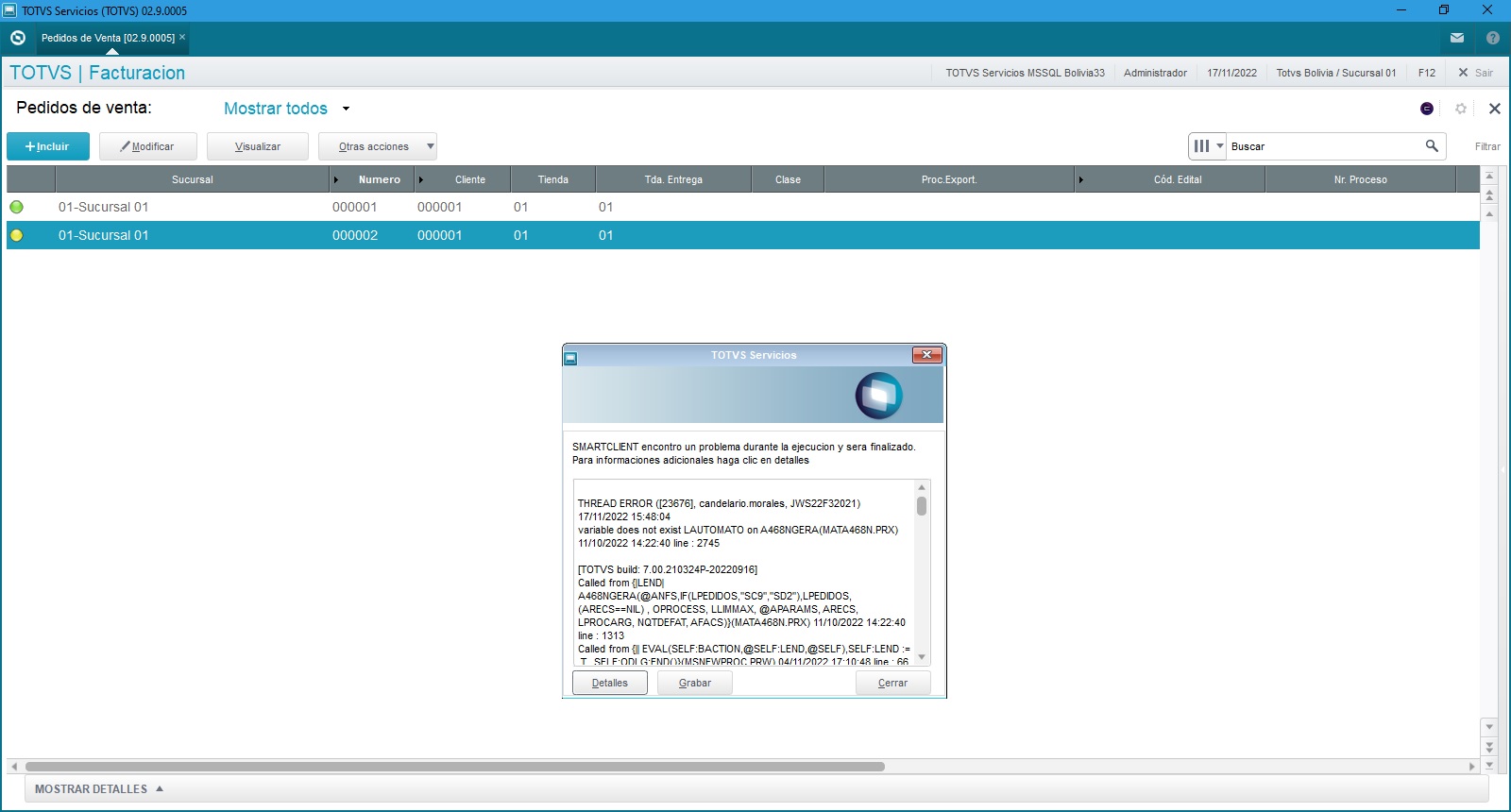
Task: Click the Modificar button
Action: 148,146
